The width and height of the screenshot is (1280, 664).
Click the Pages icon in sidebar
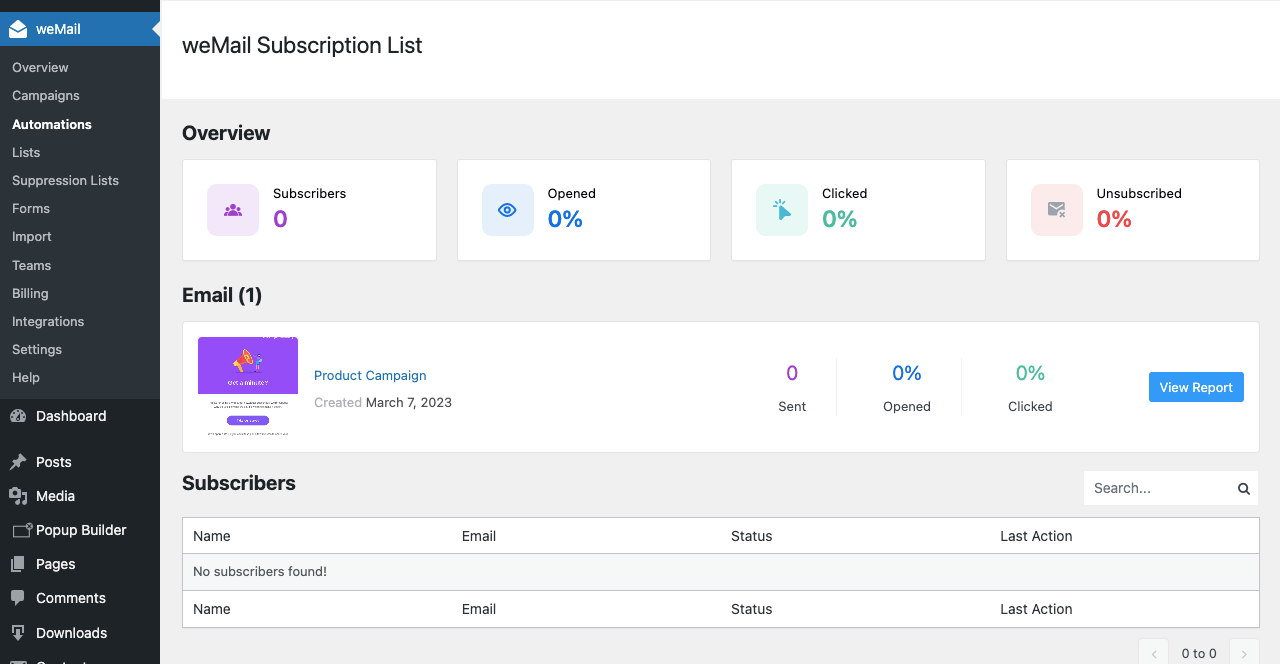coord(18,564)
